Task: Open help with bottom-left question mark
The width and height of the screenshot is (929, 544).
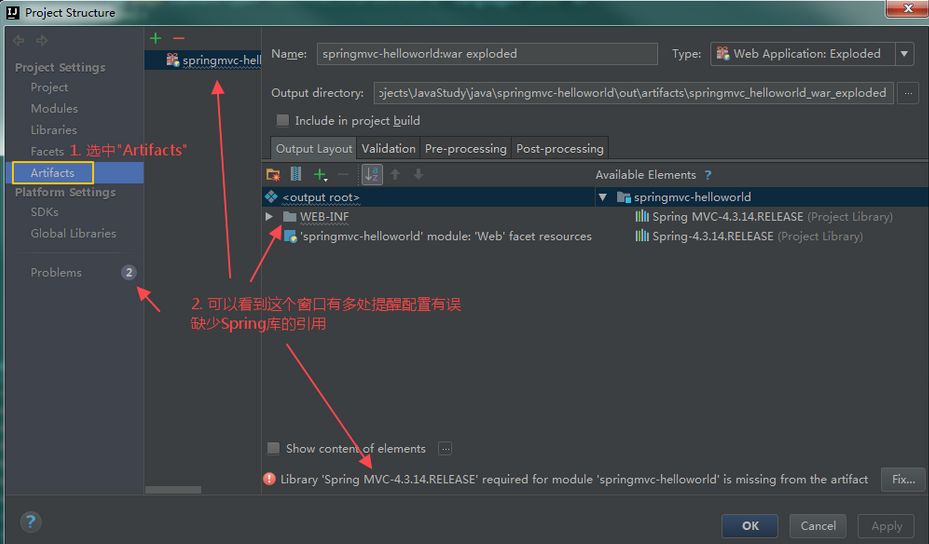Action: click(x=31, y=522)
